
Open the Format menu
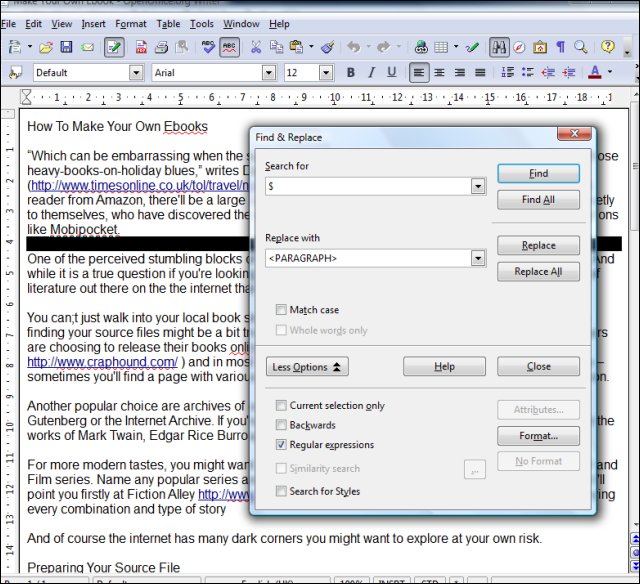coord(131,24)
